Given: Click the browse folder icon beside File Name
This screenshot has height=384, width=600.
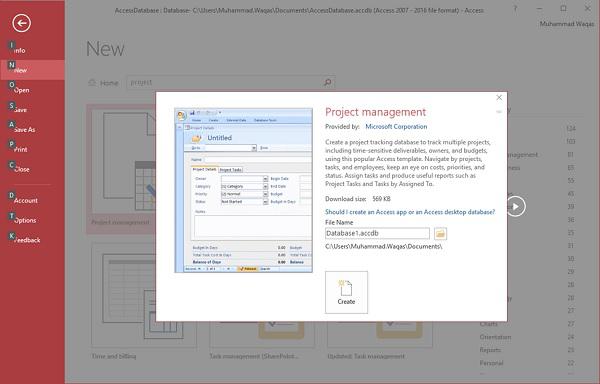Looking at the screenshot, I should click(x=440, y=233).
